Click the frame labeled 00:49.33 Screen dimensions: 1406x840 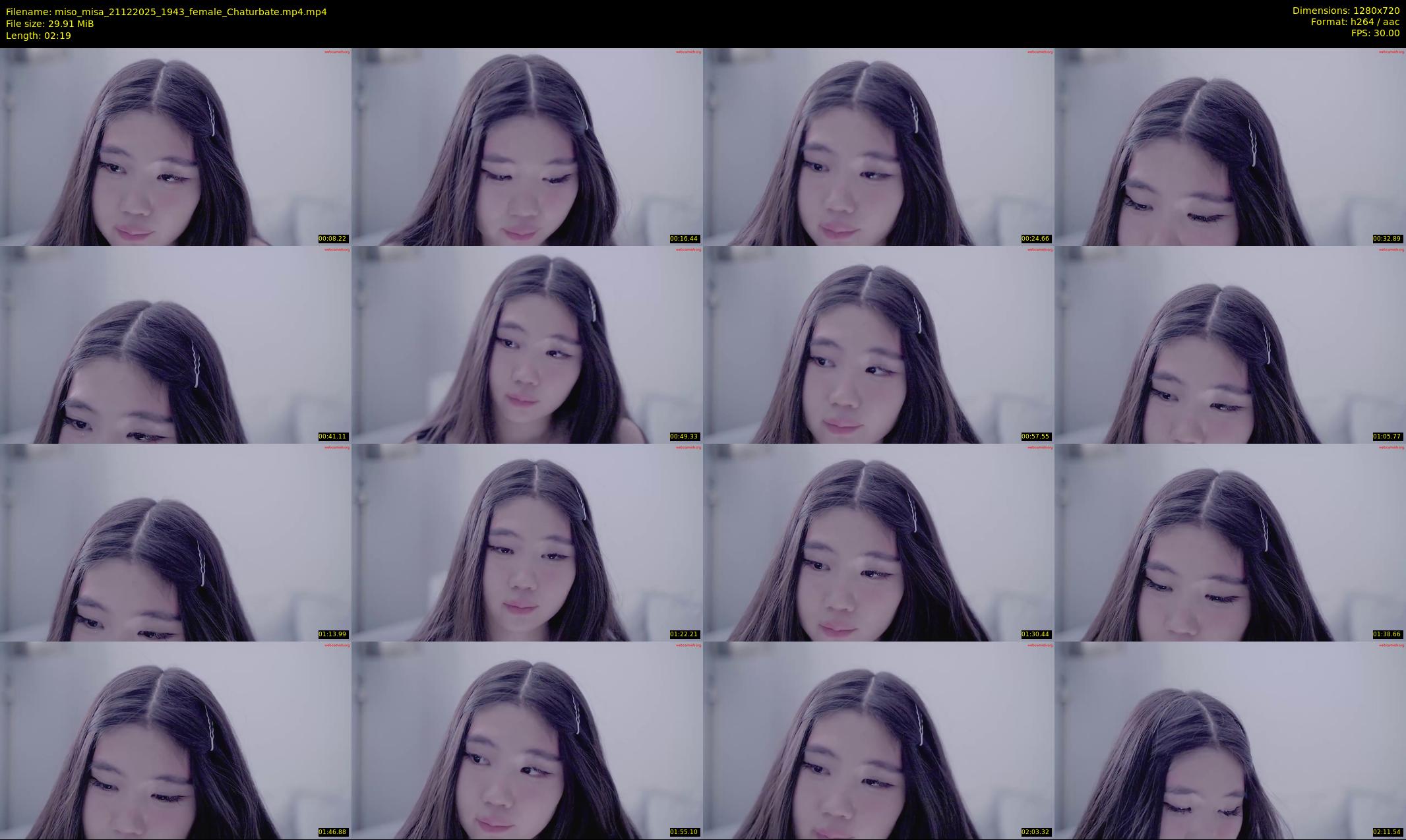click(x=527, y=344)
